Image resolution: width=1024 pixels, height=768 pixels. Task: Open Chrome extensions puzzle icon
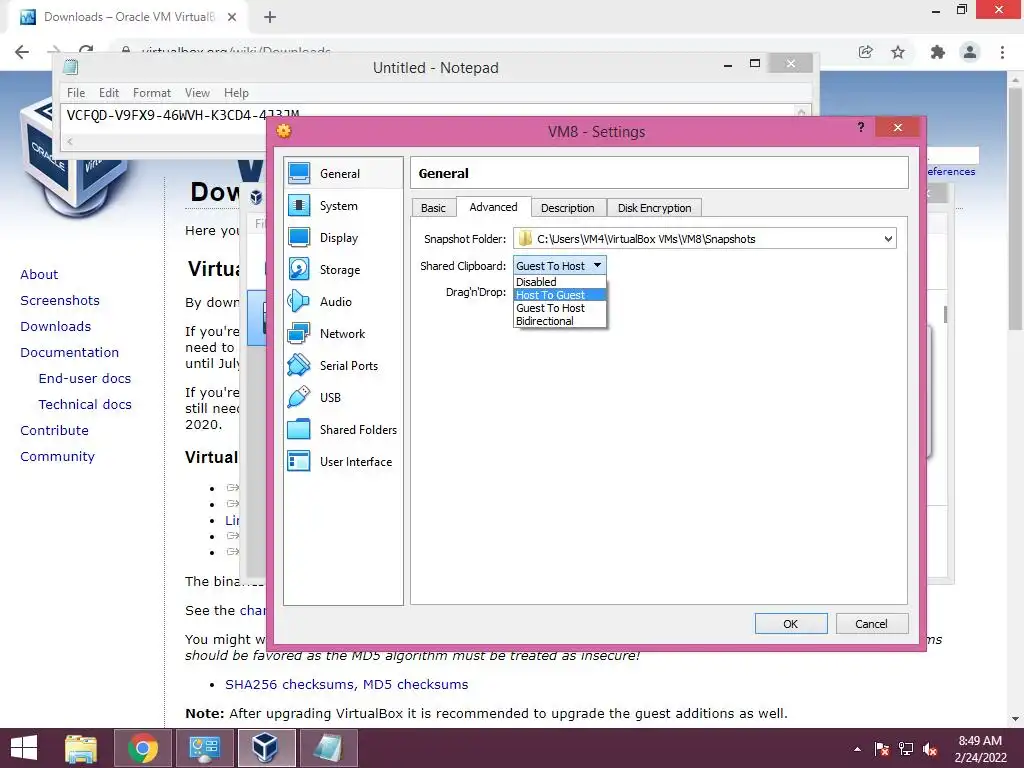pyautogui.click(x=937, y=52)
